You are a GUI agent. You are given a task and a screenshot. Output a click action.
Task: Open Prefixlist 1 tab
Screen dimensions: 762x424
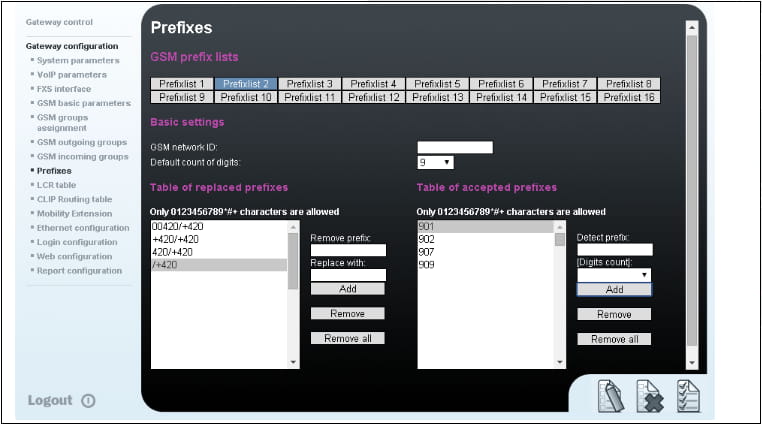click(182, 84)
